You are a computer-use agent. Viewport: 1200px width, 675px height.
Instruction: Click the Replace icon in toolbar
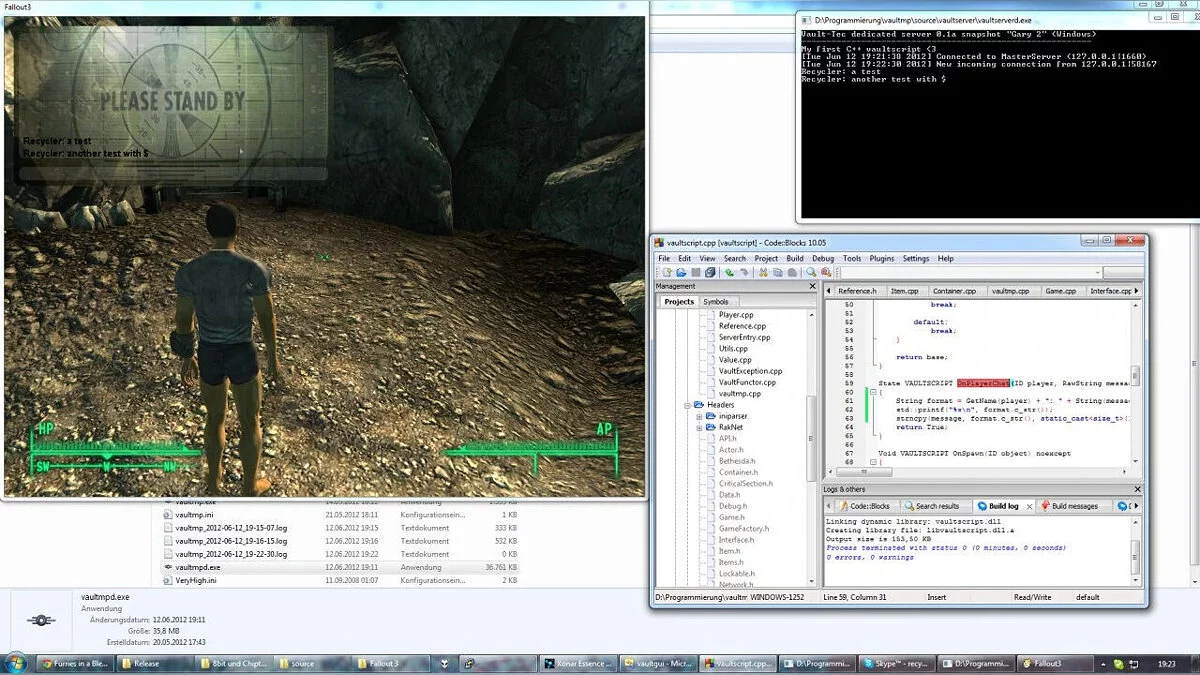826,272
